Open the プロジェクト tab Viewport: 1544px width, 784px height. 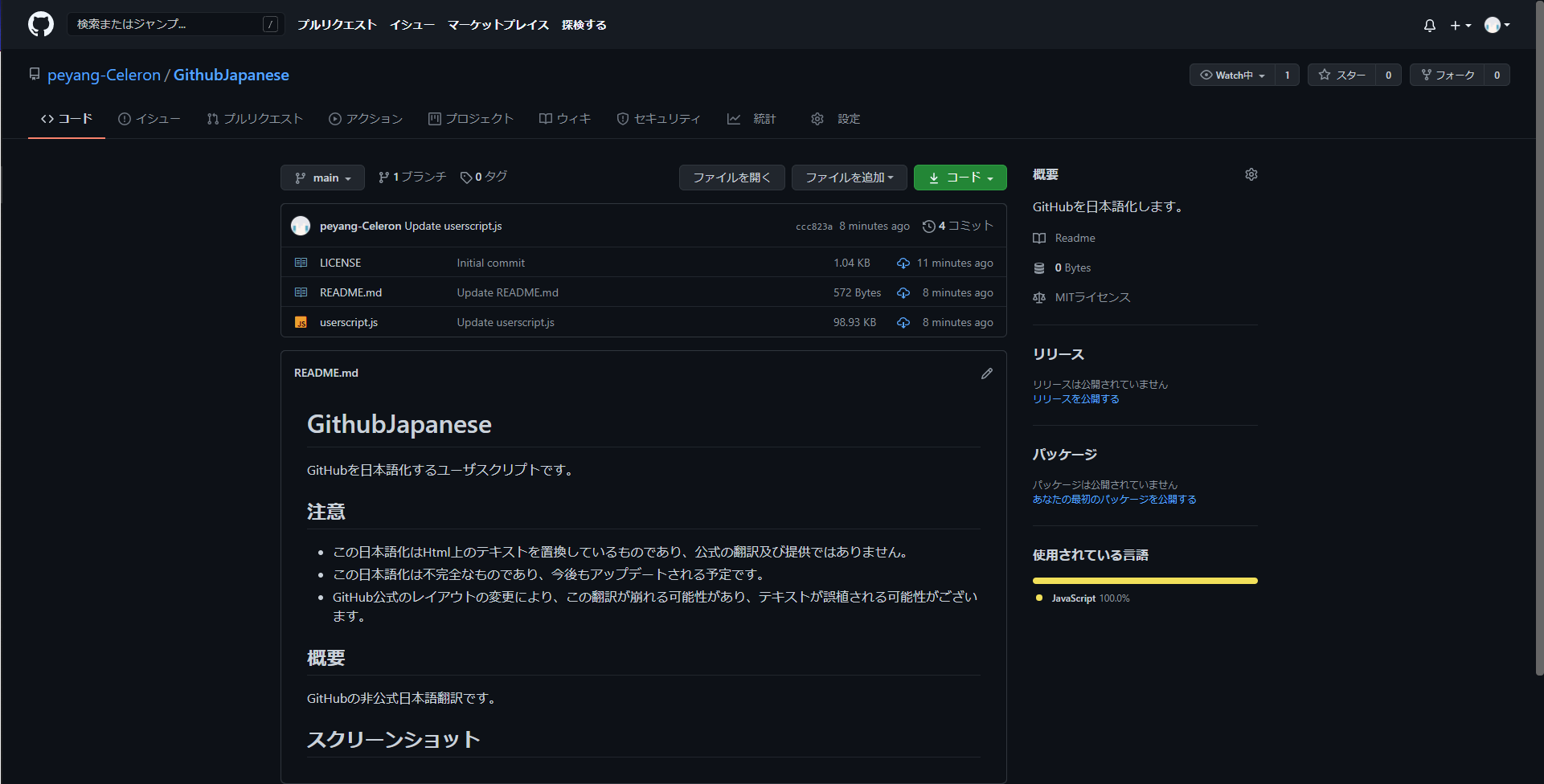(x=471, y=119)
